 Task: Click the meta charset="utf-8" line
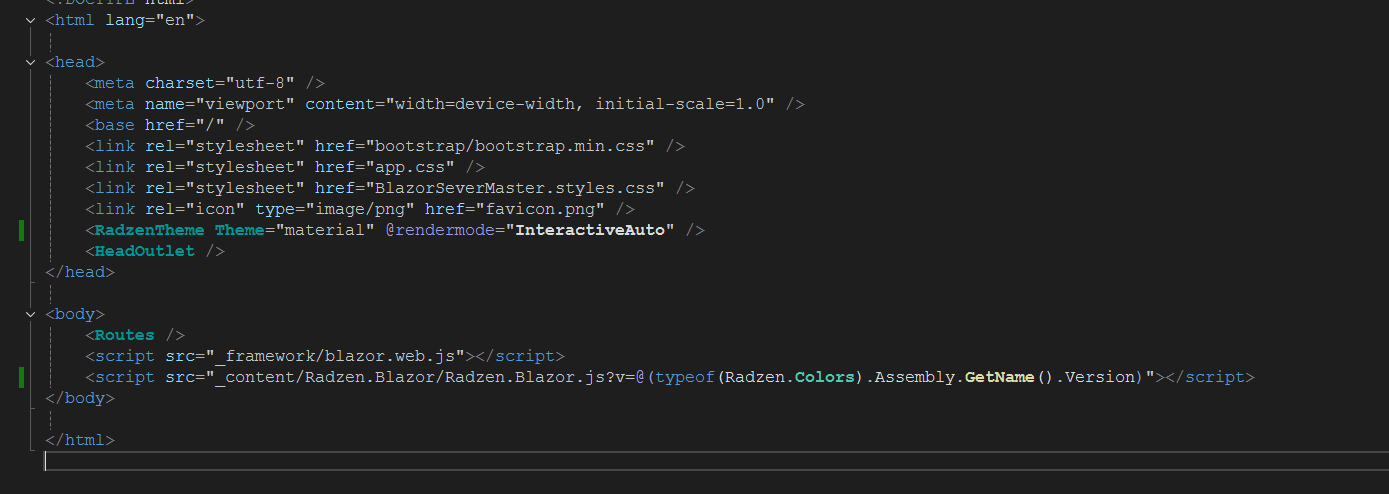[205, 83]
